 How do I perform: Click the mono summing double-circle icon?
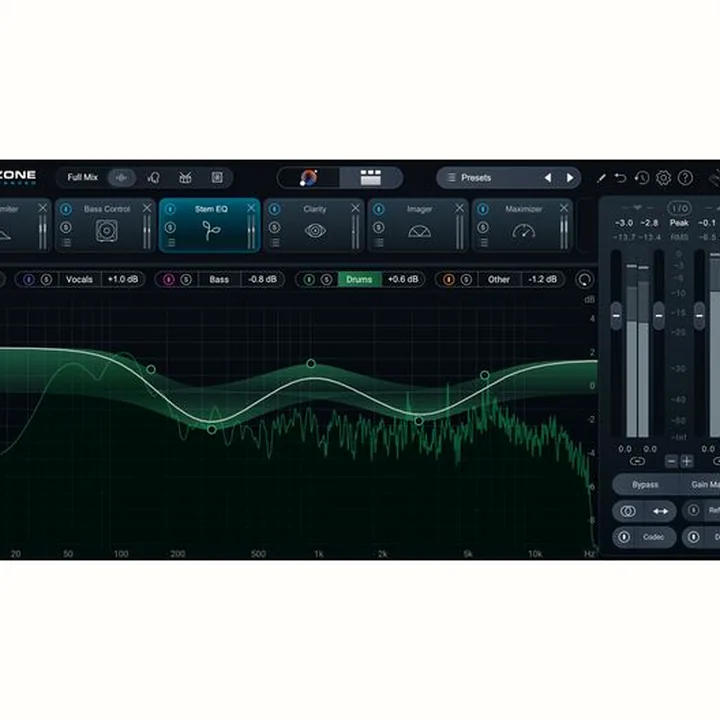(x=628, y=511)
